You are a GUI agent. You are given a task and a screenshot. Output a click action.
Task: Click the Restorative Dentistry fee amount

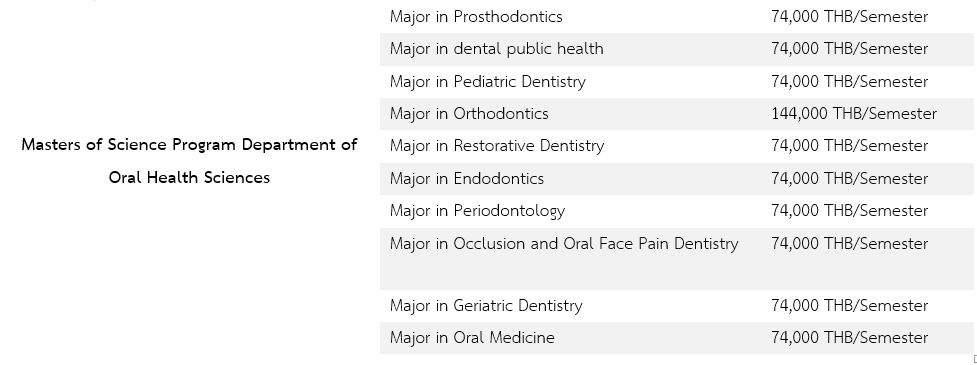click(850, 146)
